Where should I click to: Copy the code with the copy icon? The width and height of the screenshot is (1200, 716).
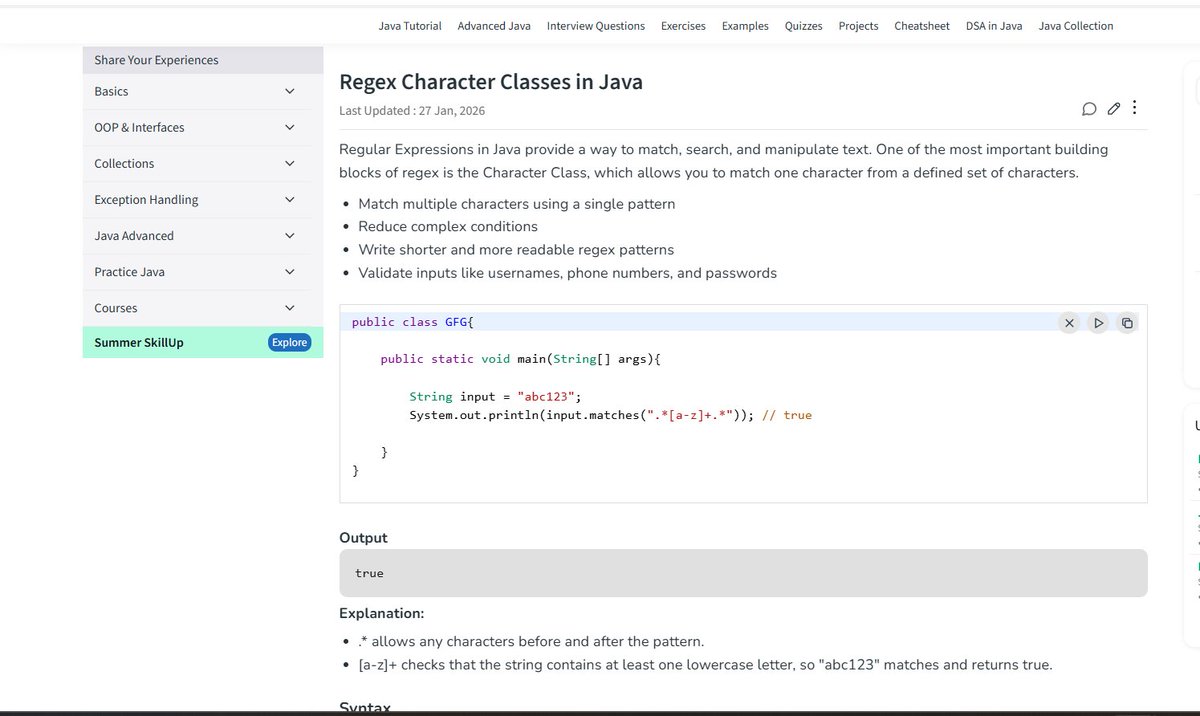pos(1127,323)
